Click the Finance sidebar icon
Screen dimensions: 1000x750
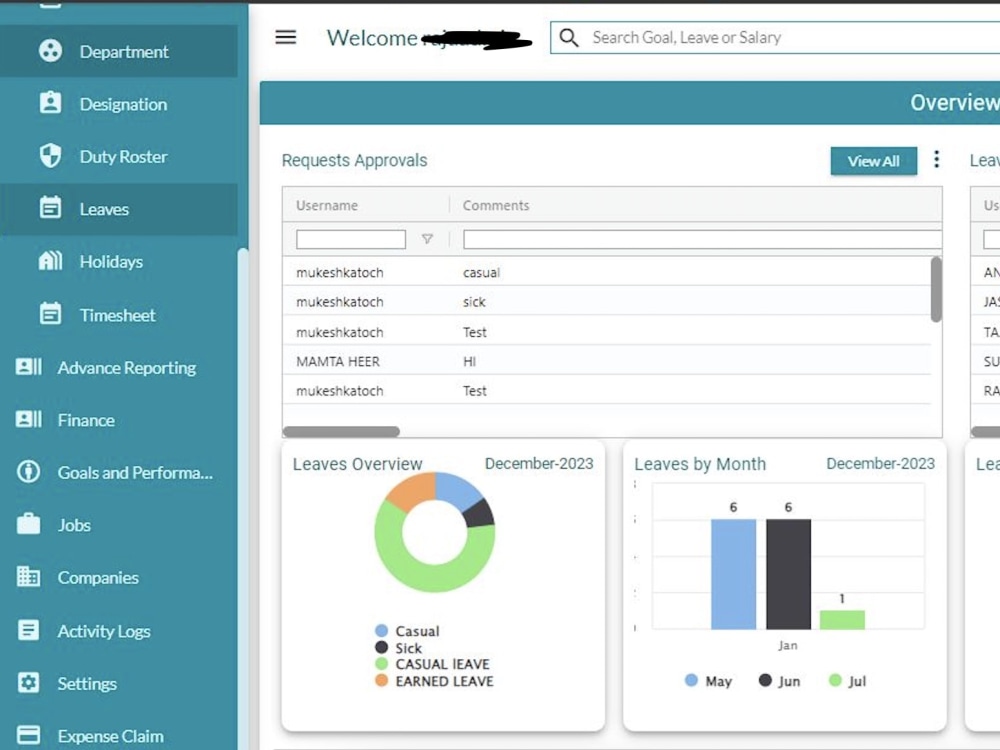29,419
